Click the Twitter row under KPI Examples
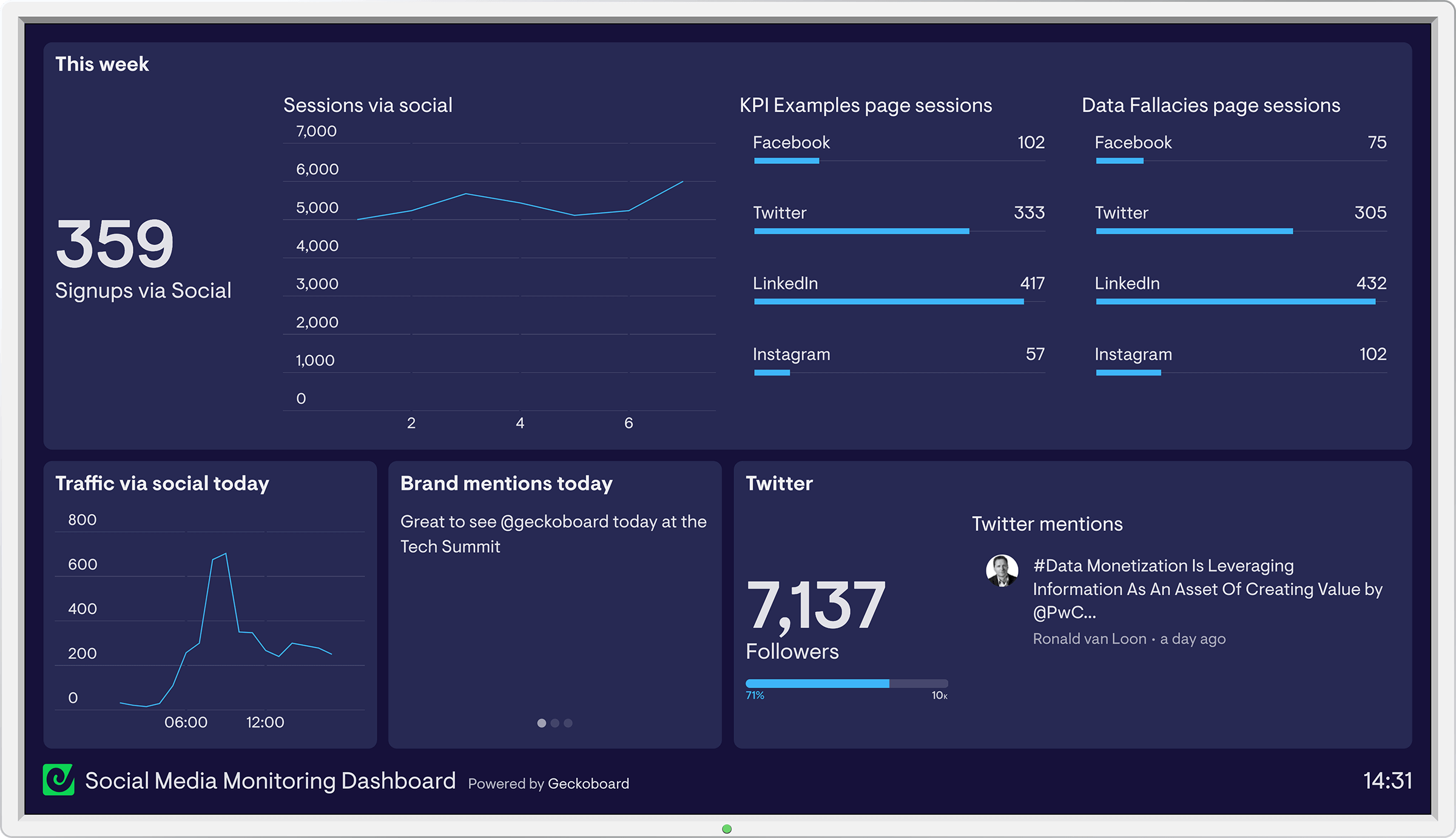 [899, 219]
